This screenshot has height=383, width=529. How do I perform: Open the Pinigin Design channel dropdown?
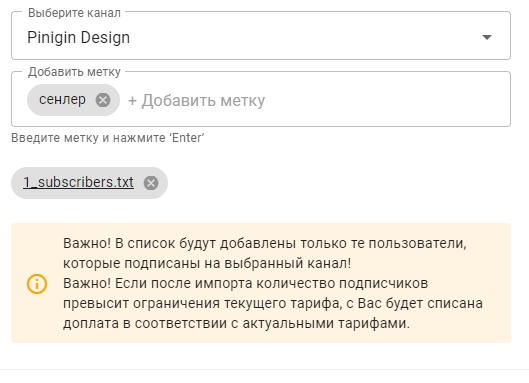point(261,36)
